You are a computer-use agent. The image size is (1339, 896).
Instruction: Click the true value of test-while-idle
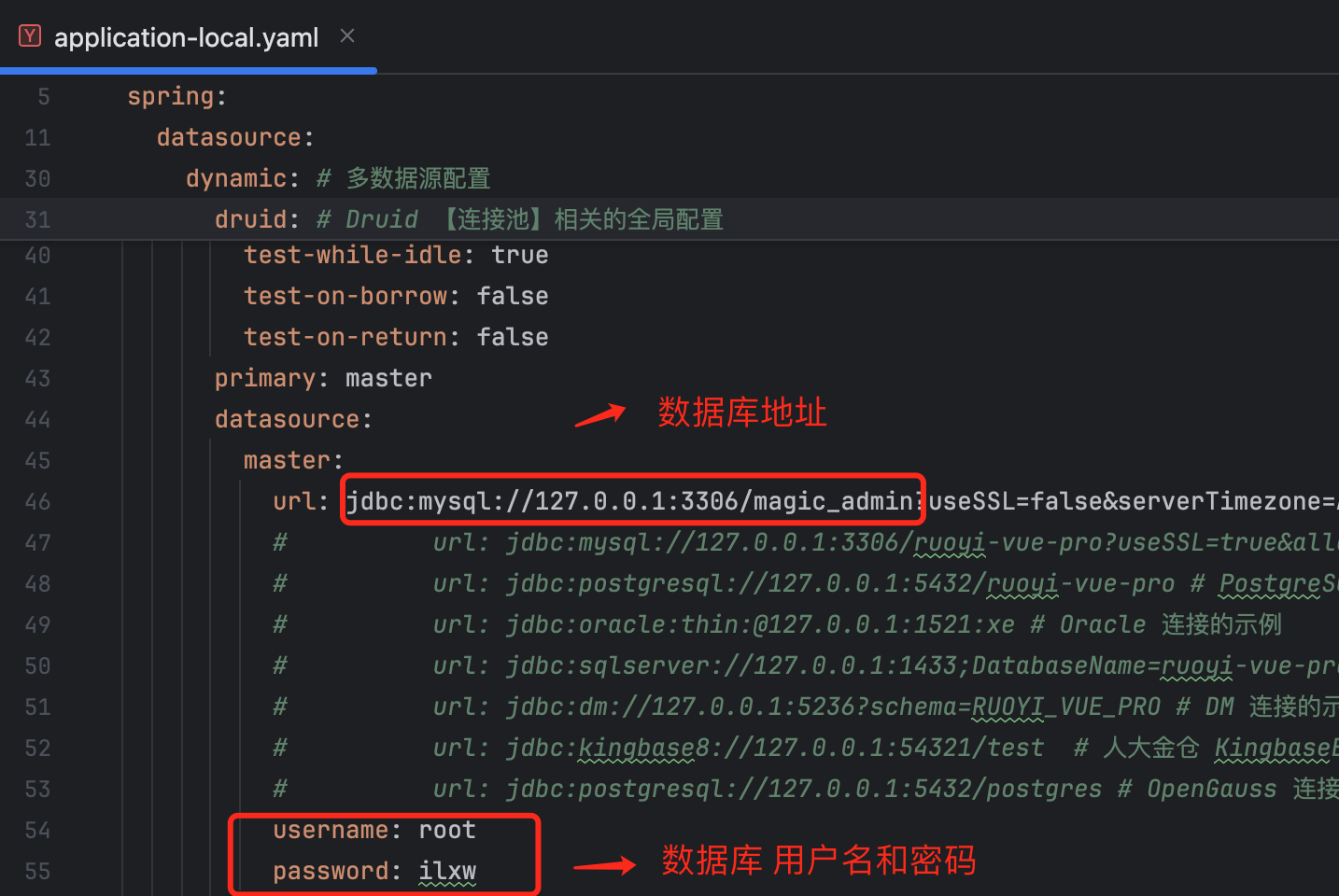pos(519,254)
